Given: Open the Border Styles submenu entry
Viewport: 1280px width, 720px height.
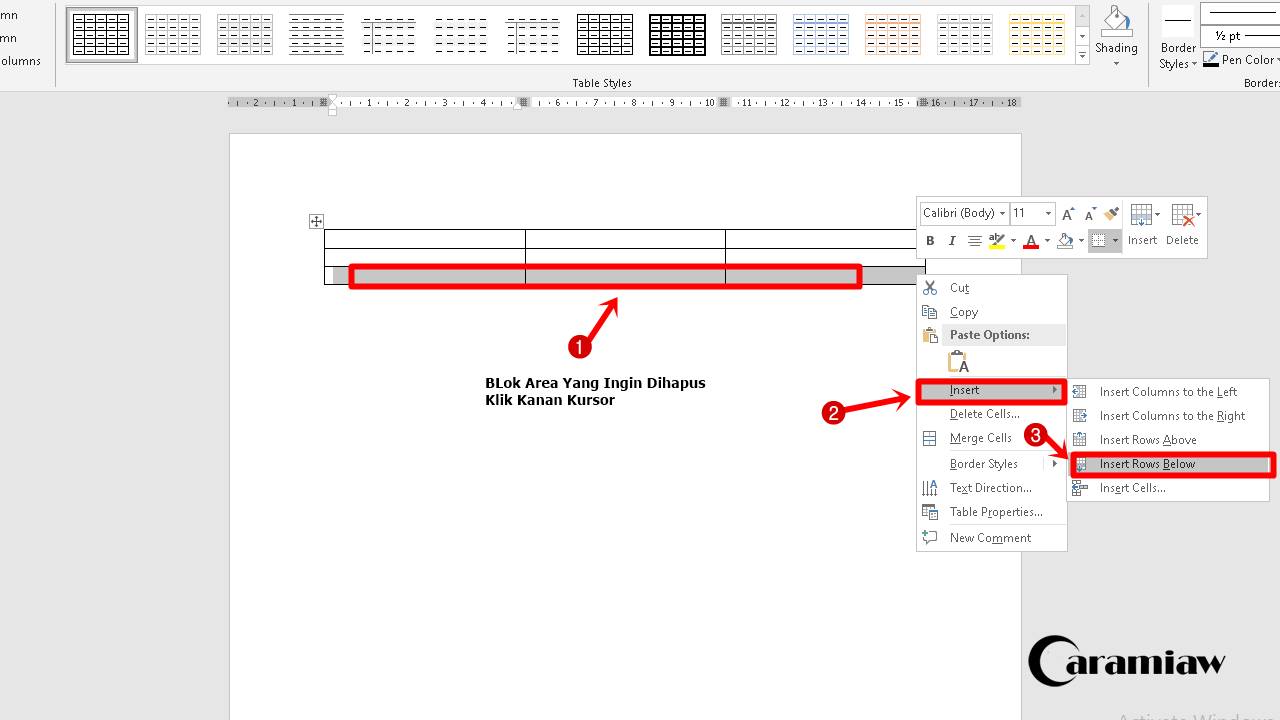Looking at the screenshot, I should tap(991, 464).
